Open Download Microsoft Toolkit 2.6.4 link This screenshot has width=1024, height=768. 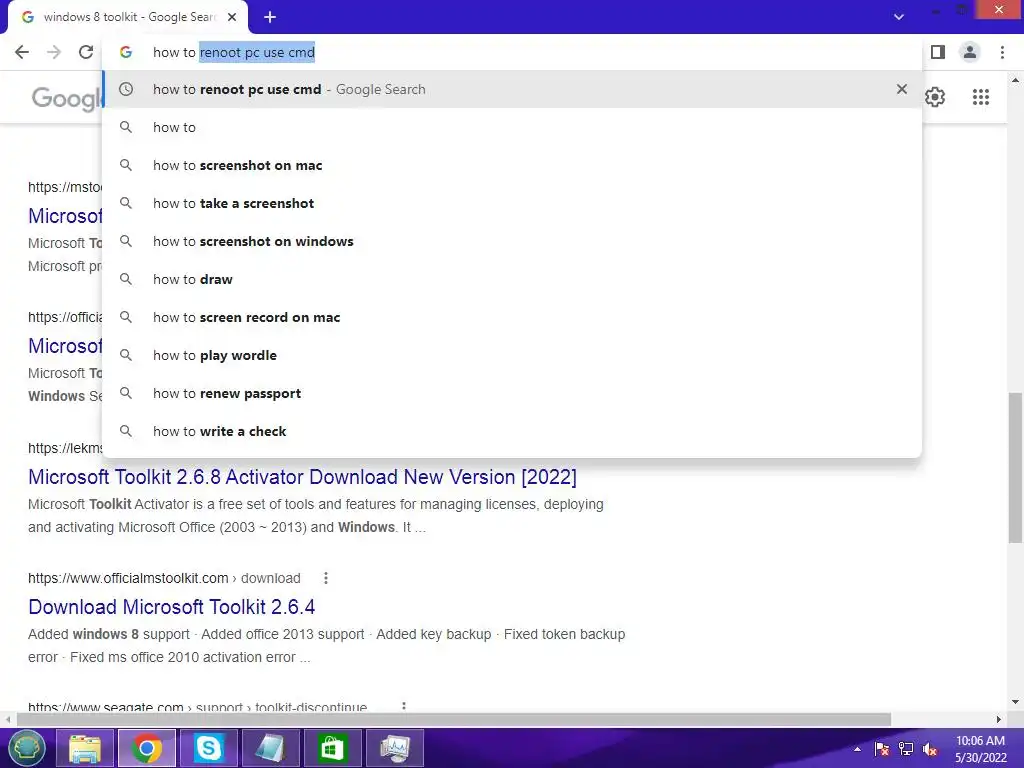[172, 607]
